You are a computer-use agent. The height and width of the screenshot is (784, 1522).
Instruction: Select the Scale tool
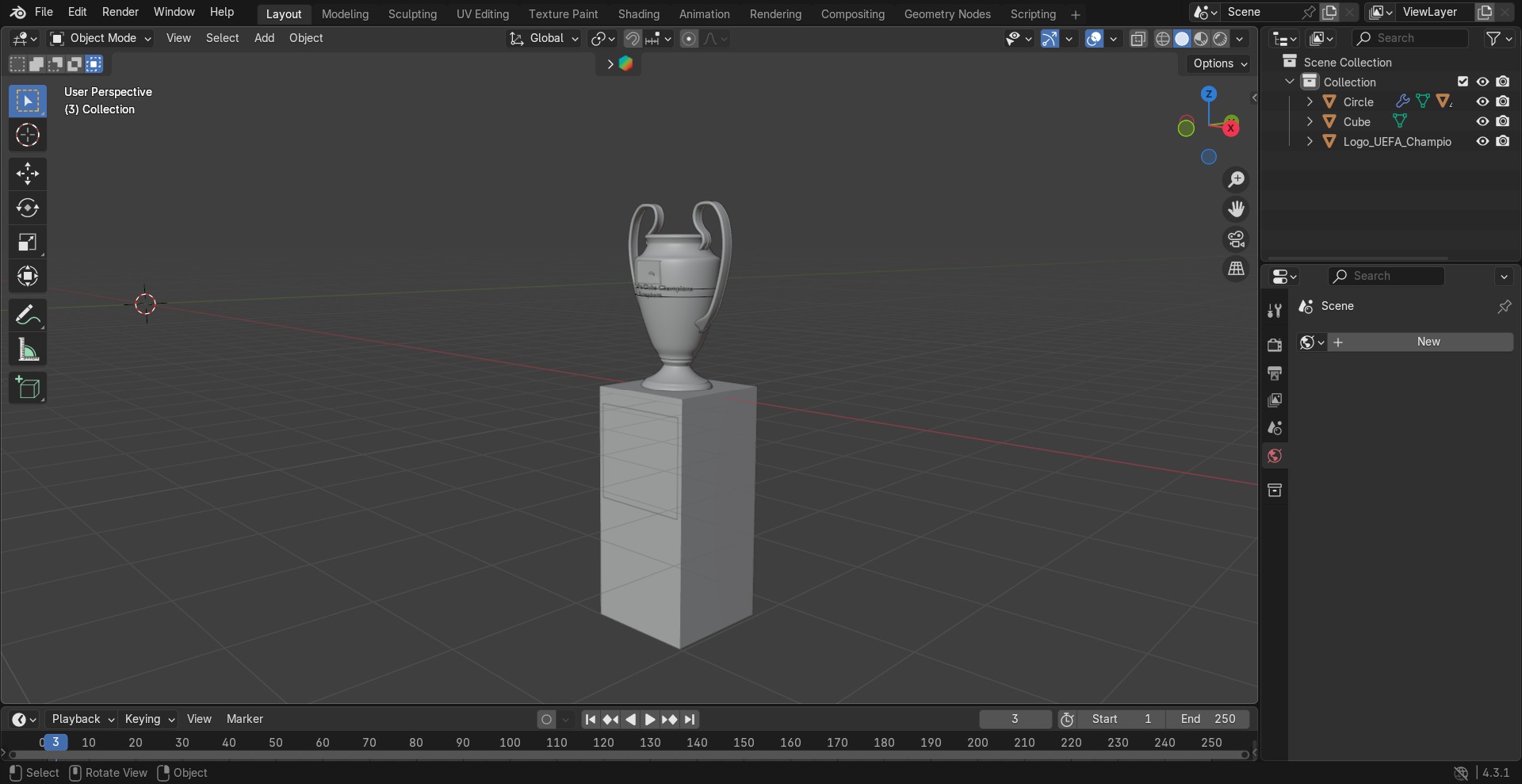28,242
